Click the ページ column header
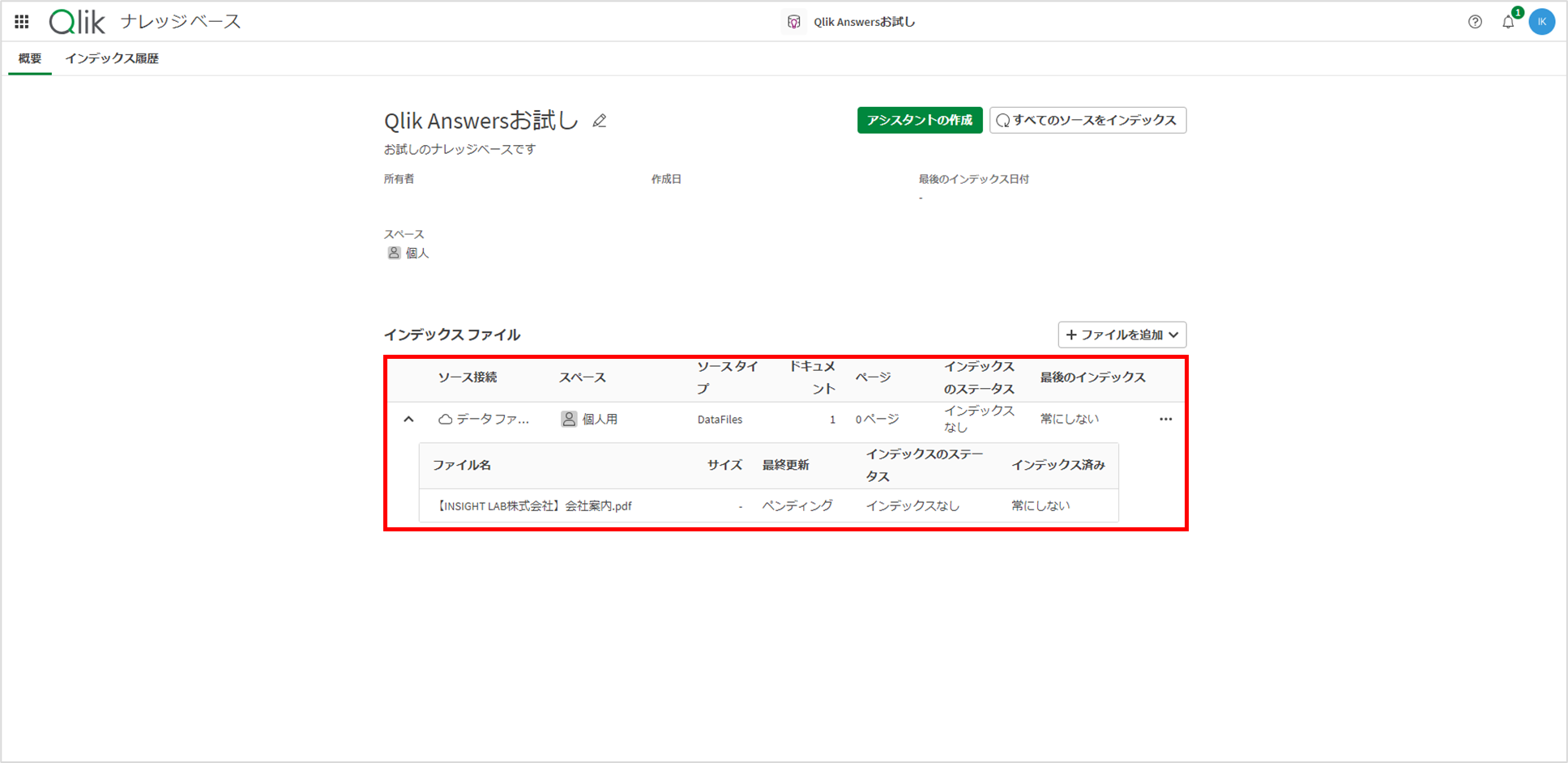This screenshot has width=1568, height=763. (873, 377)
